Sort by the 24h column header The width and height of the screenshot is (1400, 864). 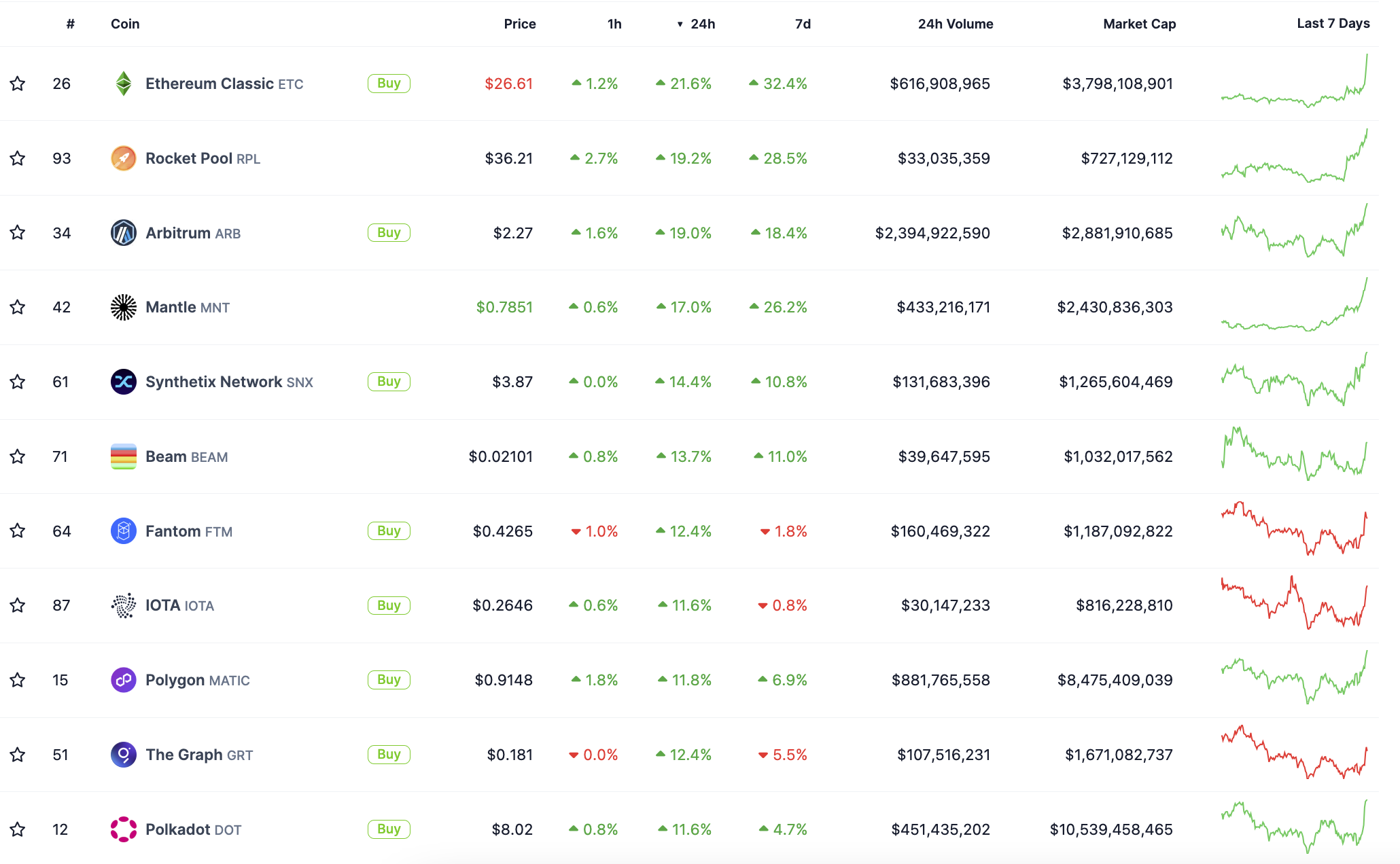[702, 24]
